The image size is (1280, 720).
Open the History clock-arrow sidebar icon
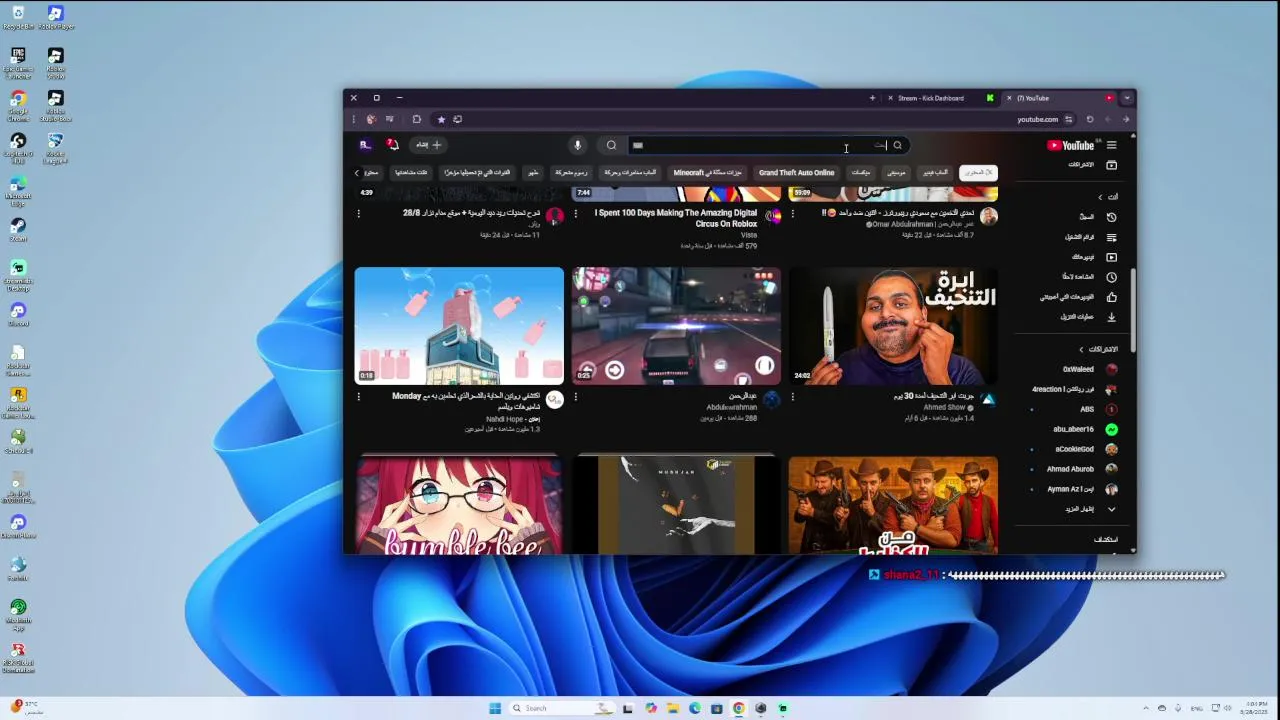tap(1111, 217)
